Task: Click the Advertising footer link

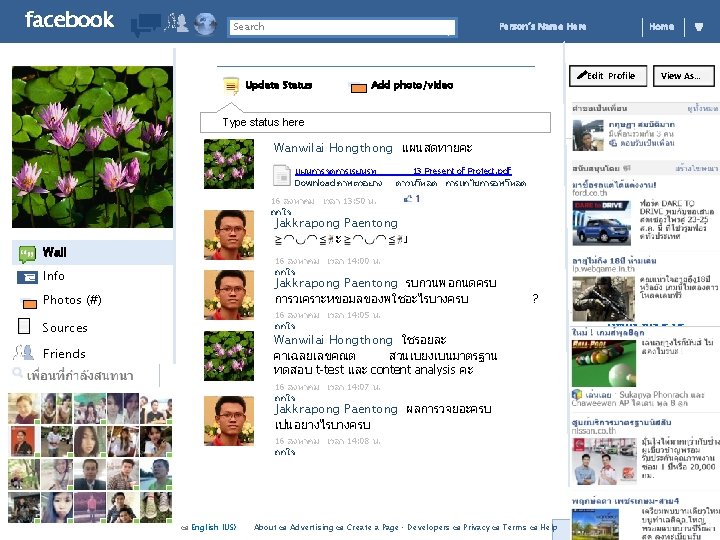Action: point(314,527)
